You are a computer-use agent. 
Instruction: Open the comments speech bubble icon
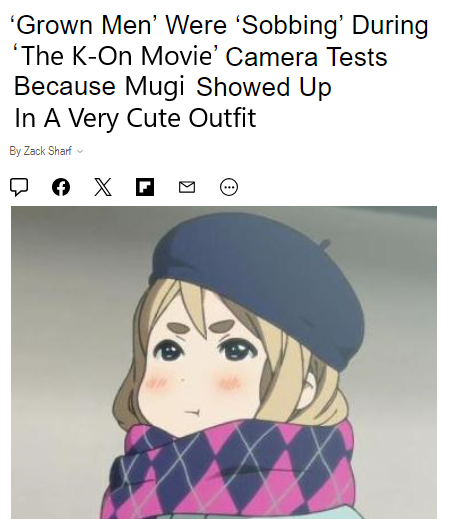(19, 187)
